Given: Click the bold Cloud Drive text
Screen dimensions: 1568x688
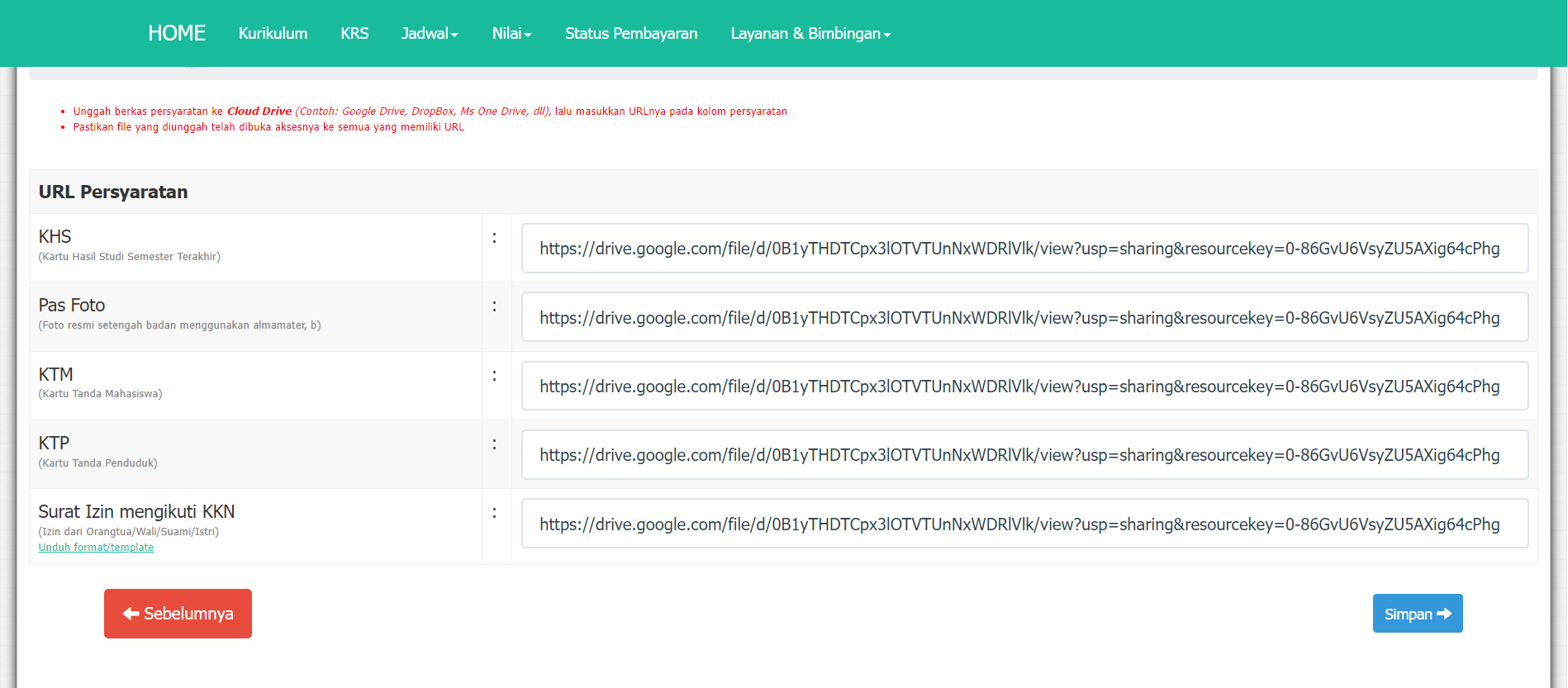Looking at the screenshot, I should click(259, 112).
